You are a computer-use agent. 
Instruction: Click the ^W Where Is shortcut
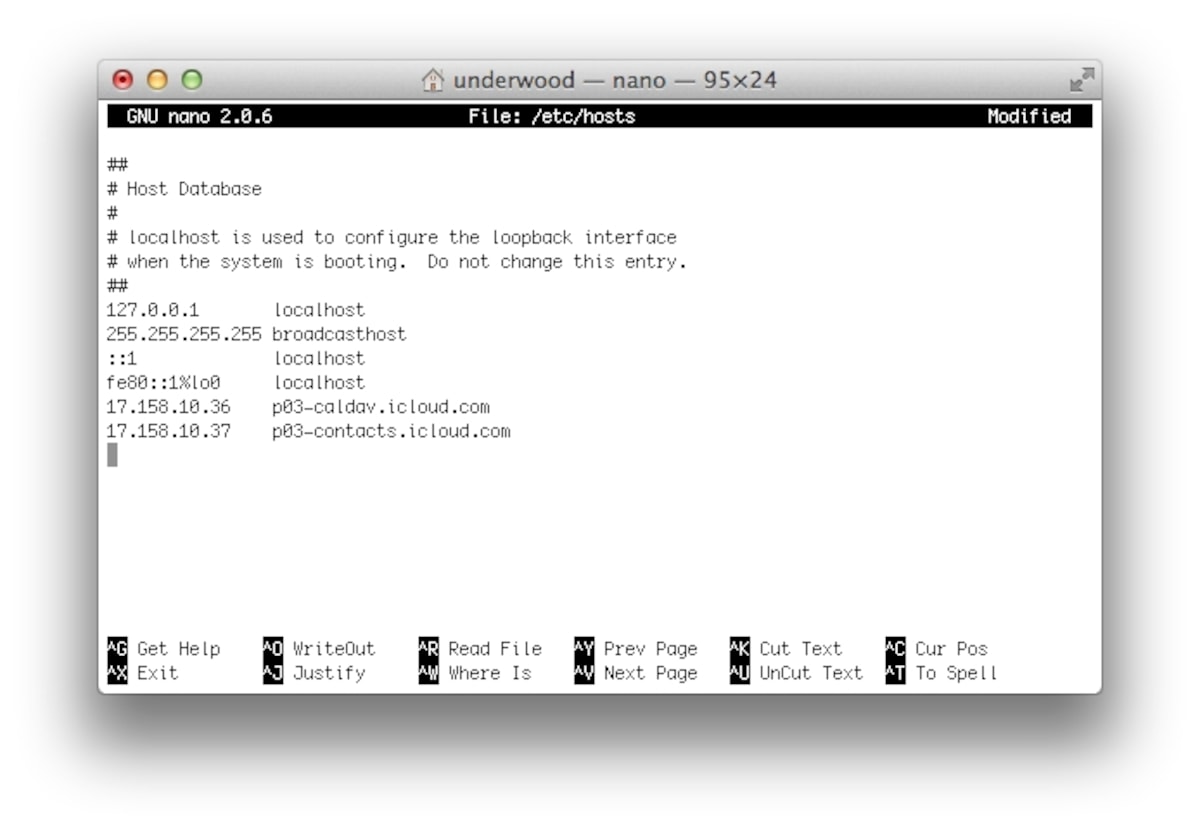point(475,673)
